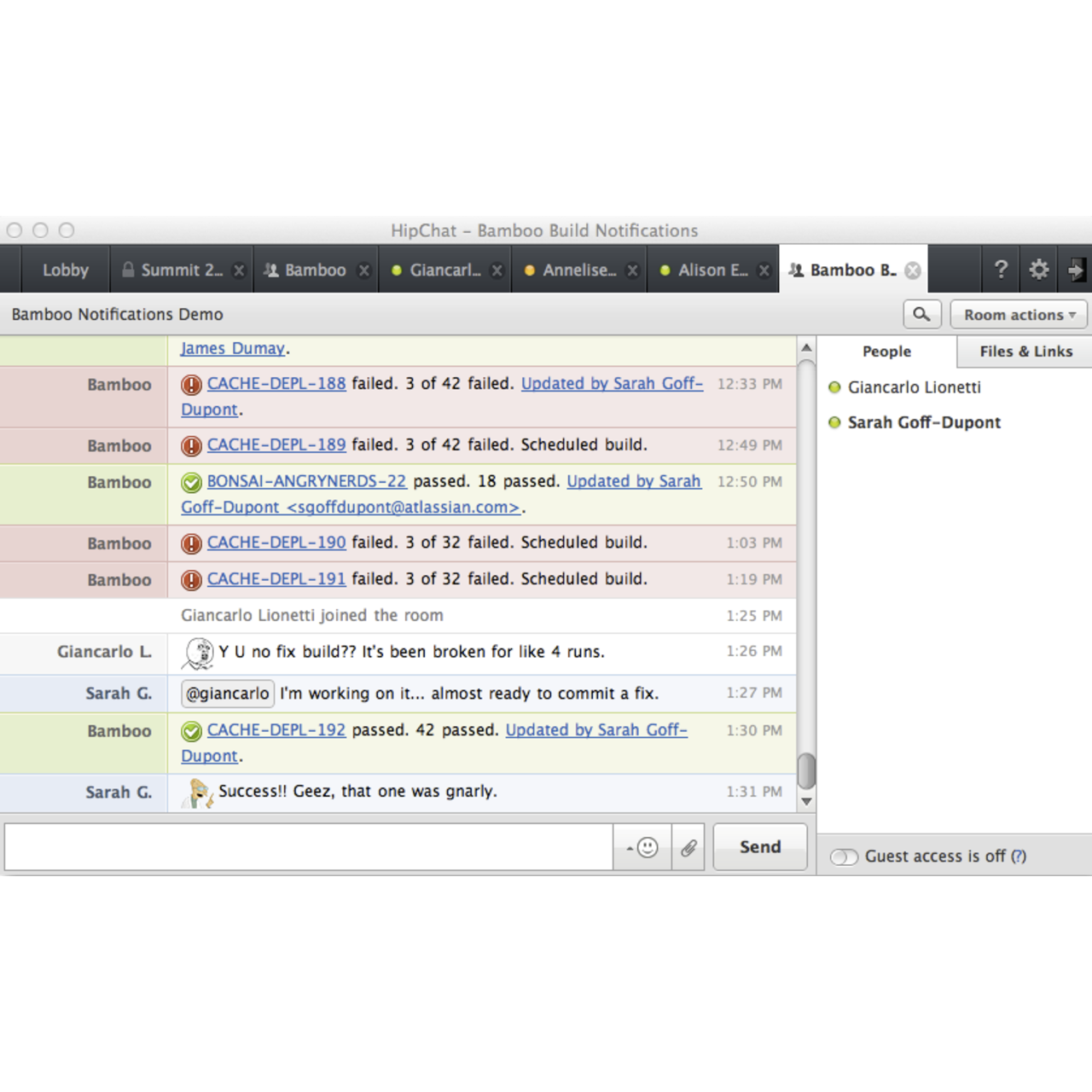This screenshot has height=1092, width=1092.
Task: Click the success emoticon in Sarah's message
Action: [199, 793]
